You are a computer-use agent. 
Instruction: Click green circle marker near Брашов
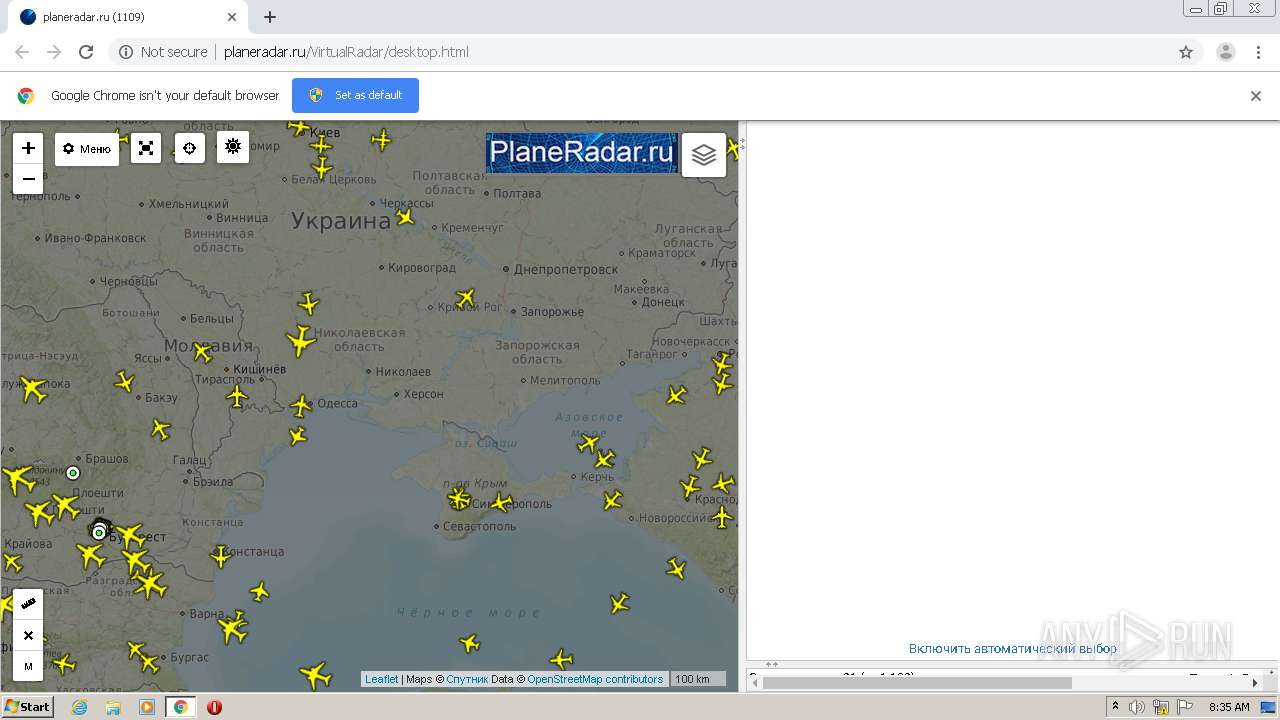73,473
